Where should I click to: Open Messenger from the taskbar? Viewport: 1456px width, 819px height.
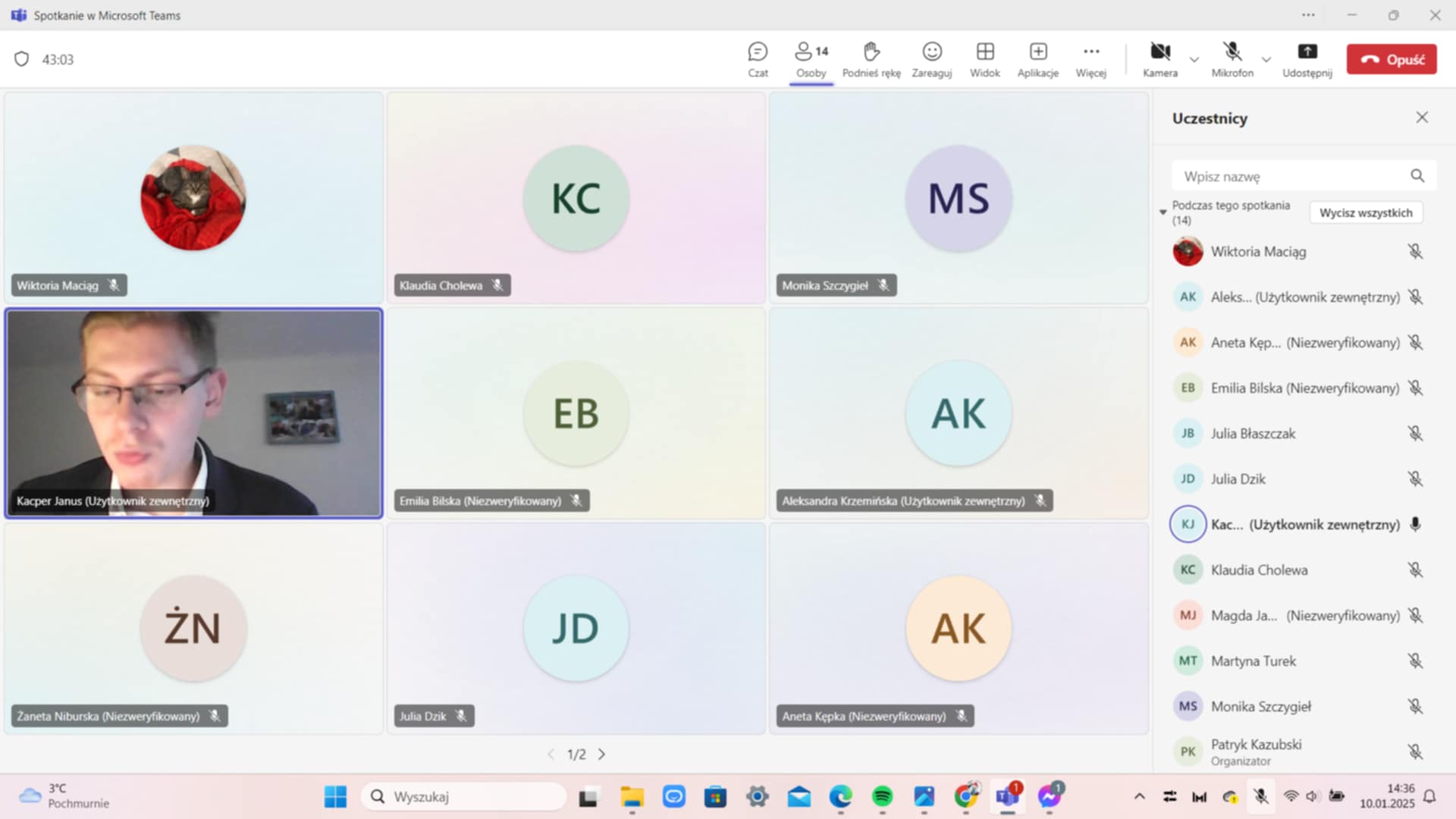pos(1050,797)
